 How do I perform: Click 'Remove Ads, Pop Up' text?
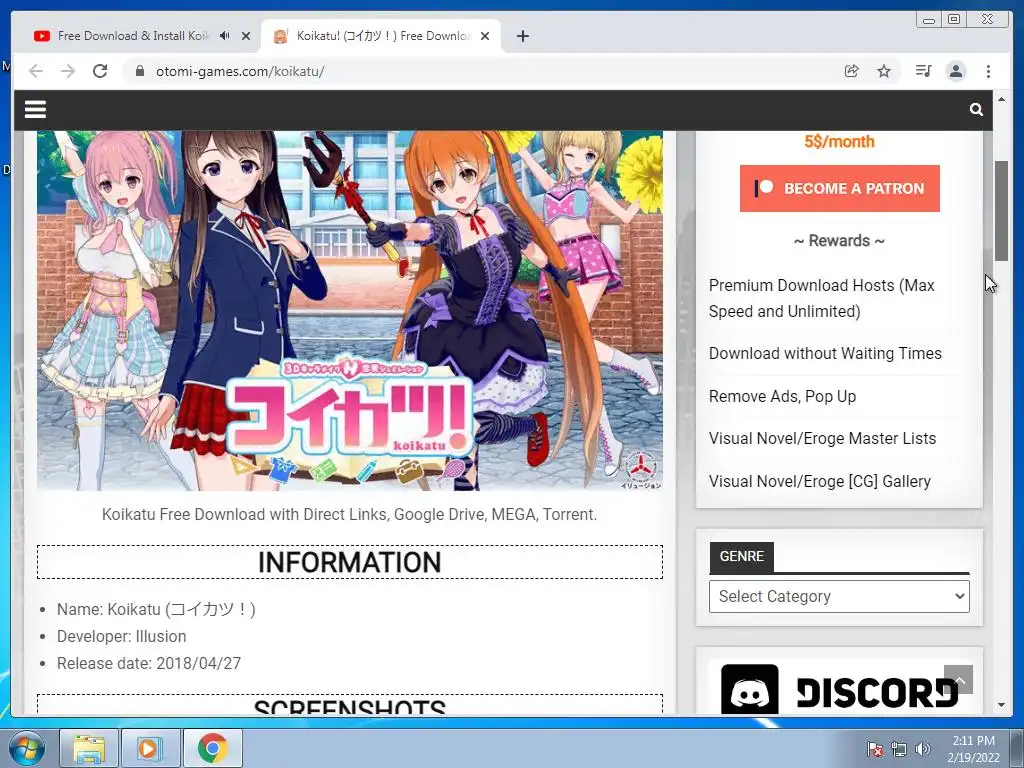[x=782, y=396]
